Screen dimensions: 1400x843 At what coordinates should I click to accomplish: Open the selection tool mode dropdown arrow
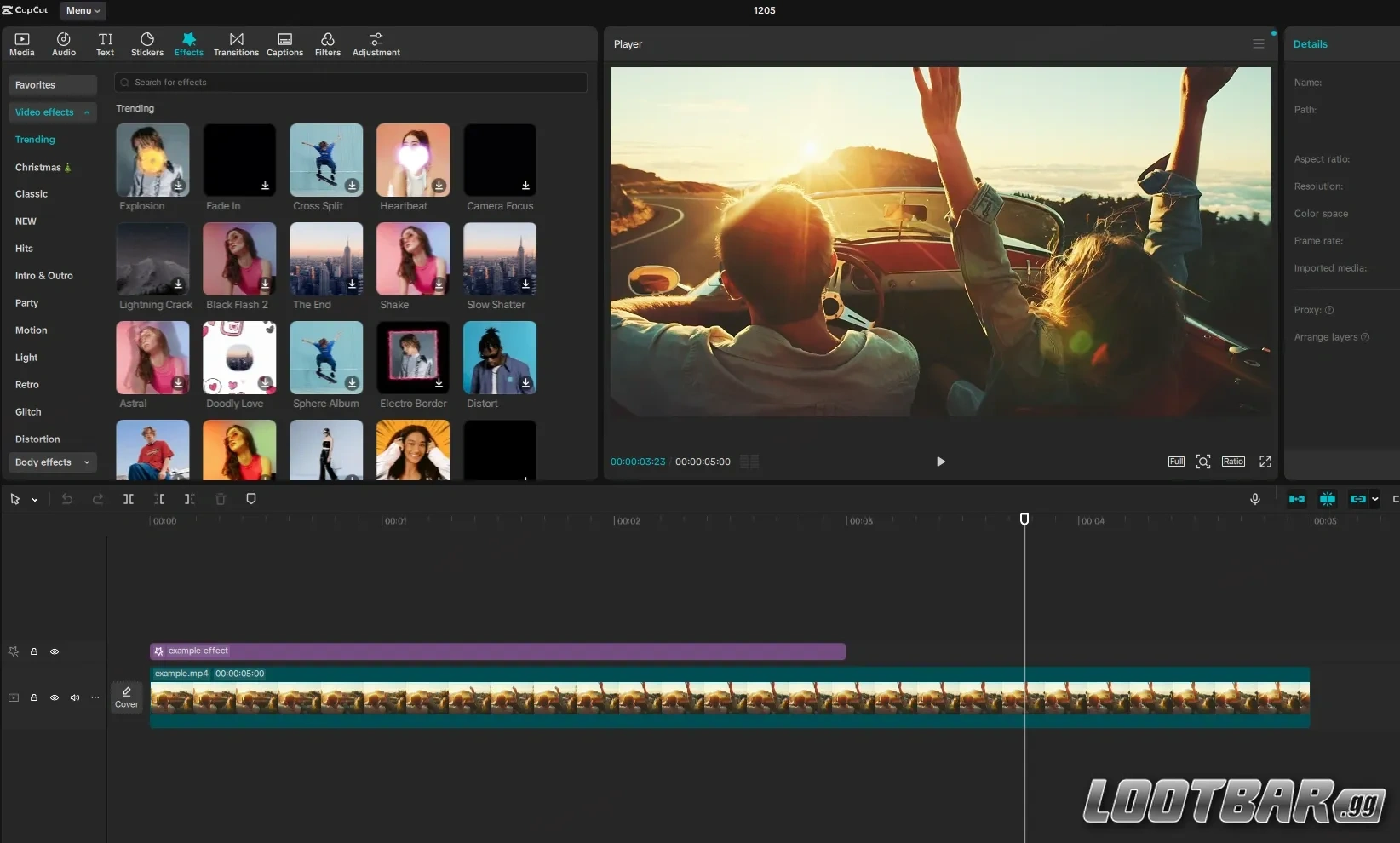click(x=35, y=500)
